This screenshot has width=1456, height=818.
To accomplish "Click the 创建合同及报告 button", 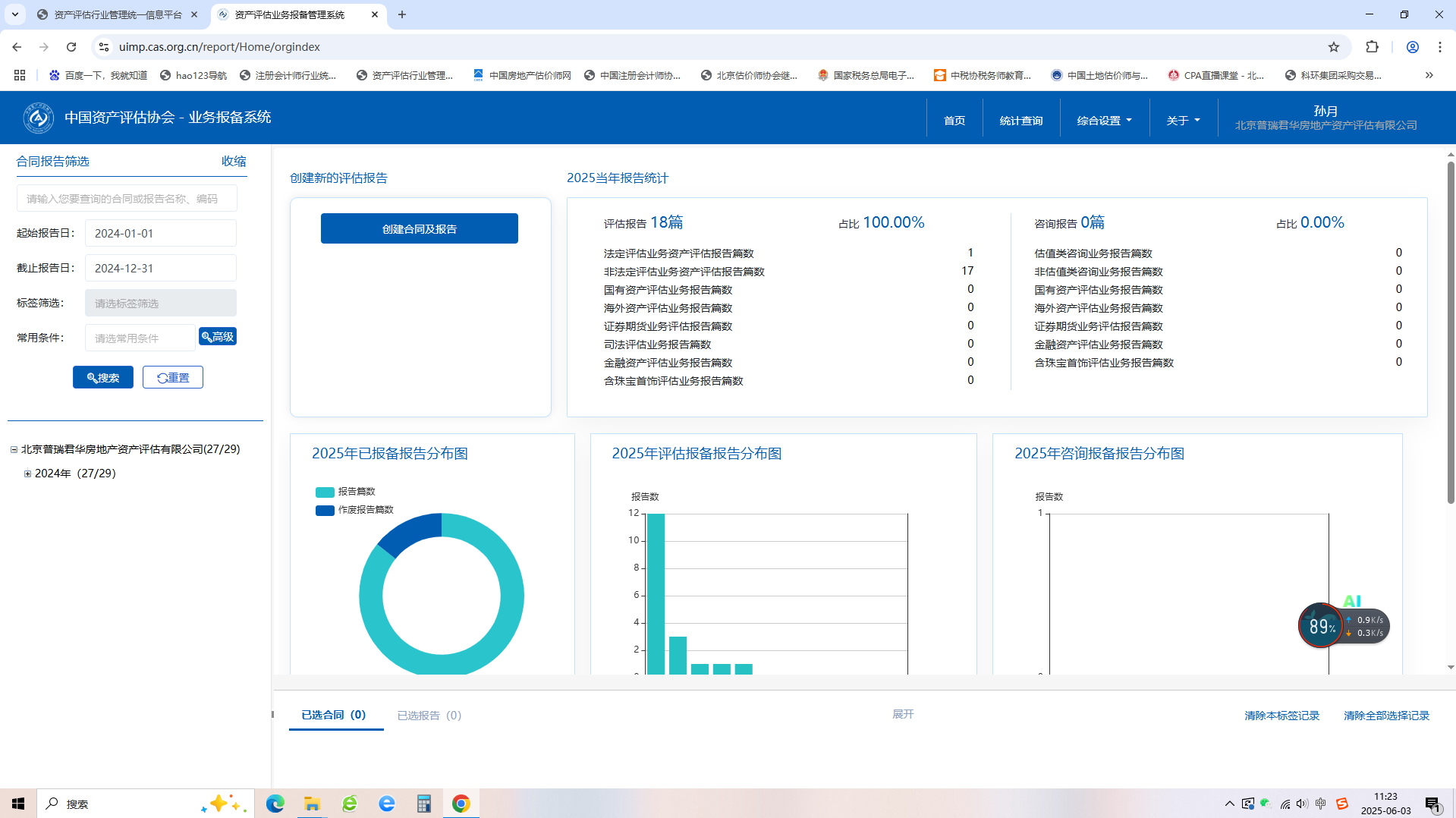I will [419, 228].
